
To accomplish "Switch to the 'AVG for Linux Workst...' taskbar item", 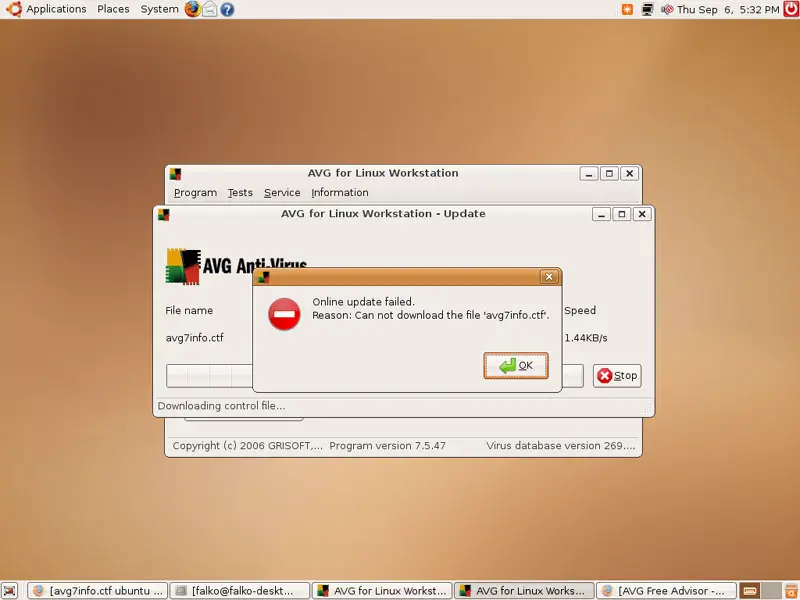I will [x=382, y=591].
